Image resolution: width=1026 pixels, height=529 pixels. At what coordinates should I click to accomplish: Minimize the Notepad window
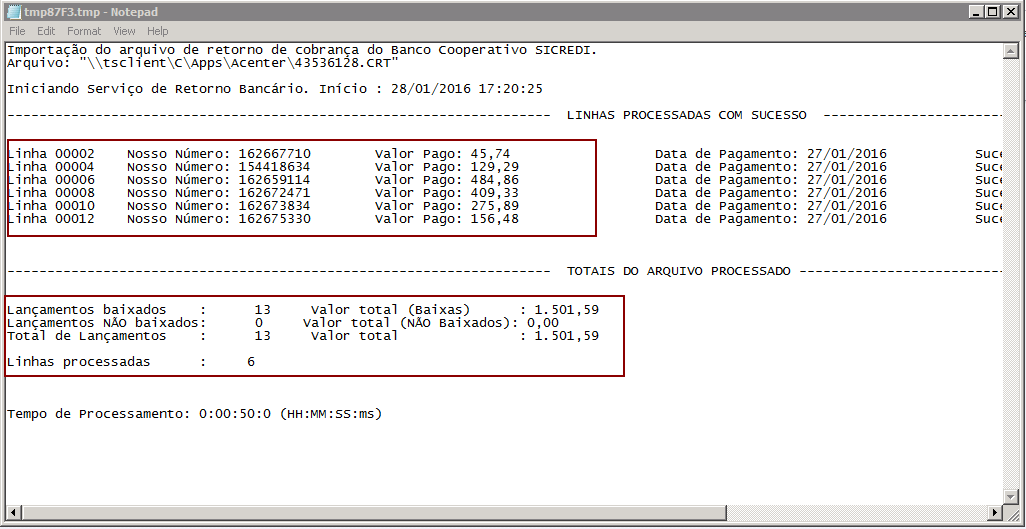coord(974,12)
